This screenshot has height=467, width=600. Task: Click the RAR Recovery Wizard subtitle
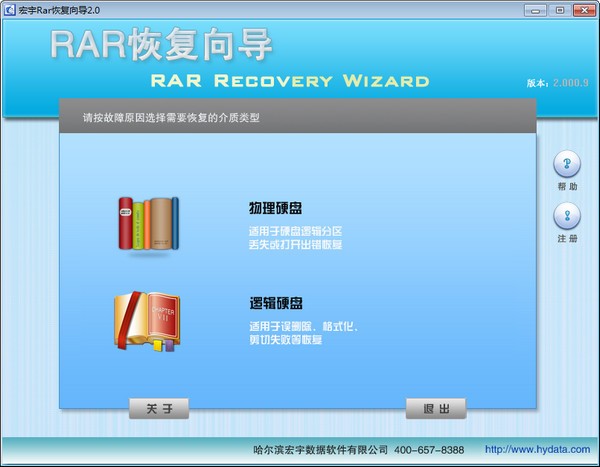(x=290, y=81)
